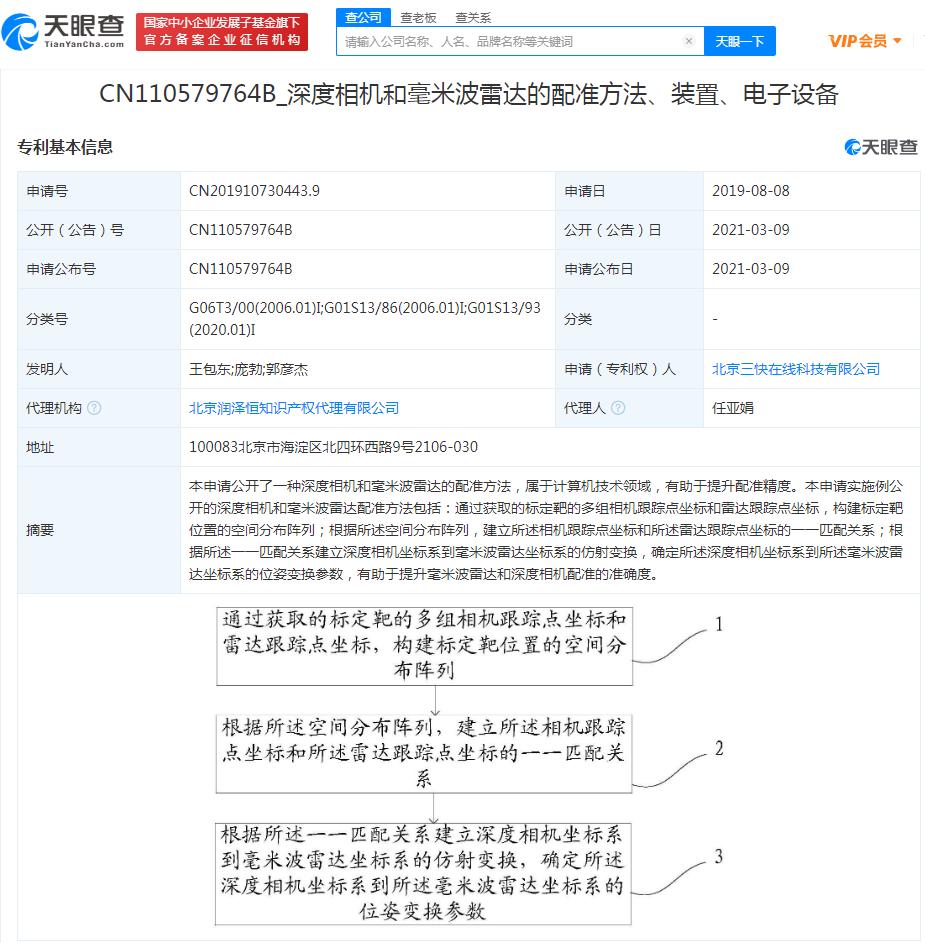Open the help icon beside 代理人
The width and height of the screenshot is (925, 943).
618,408
